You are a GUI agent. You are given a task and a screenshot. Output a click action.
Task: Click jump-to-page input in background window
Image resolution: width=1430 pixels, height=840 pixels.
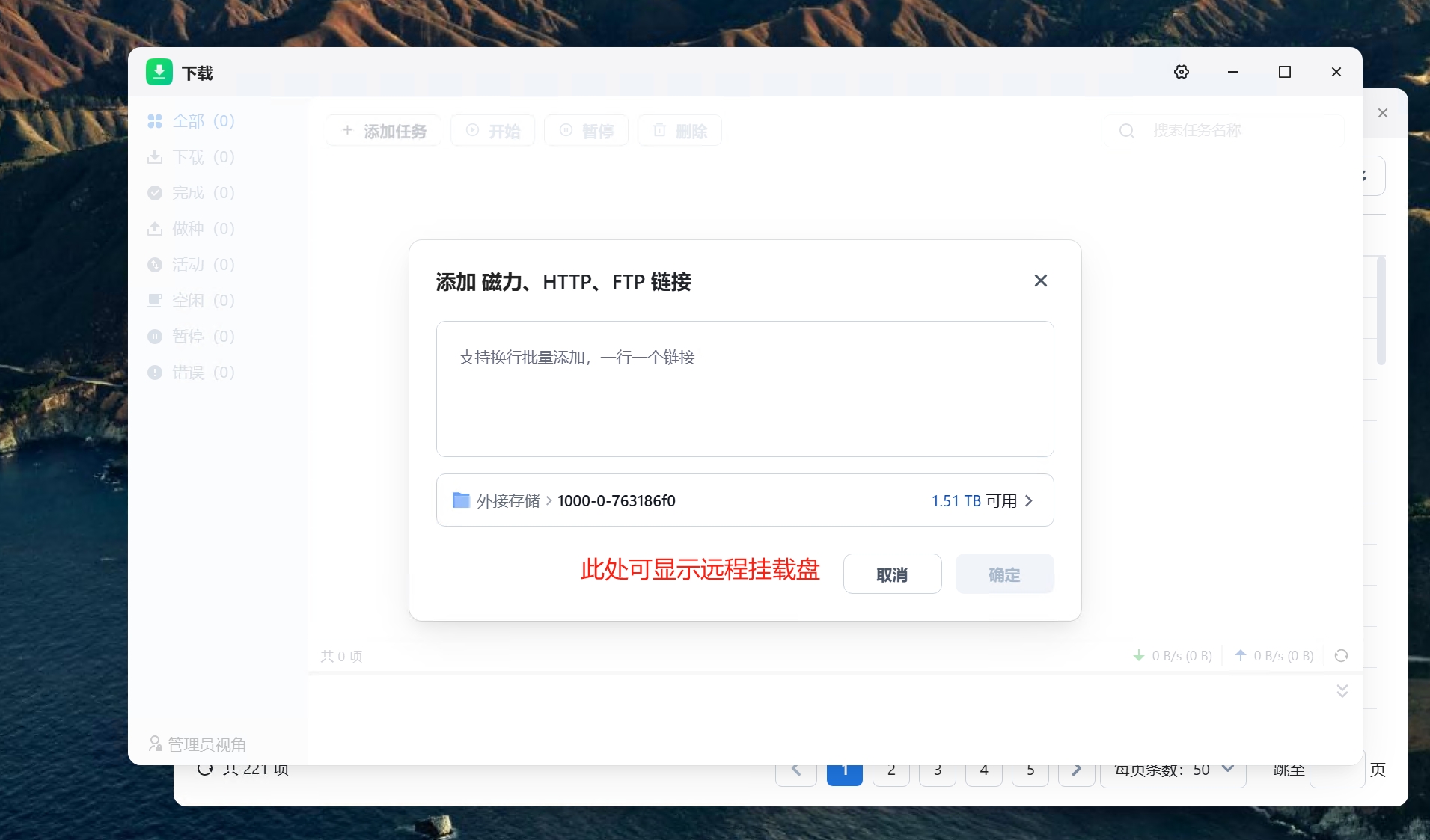pos(1337,774)
